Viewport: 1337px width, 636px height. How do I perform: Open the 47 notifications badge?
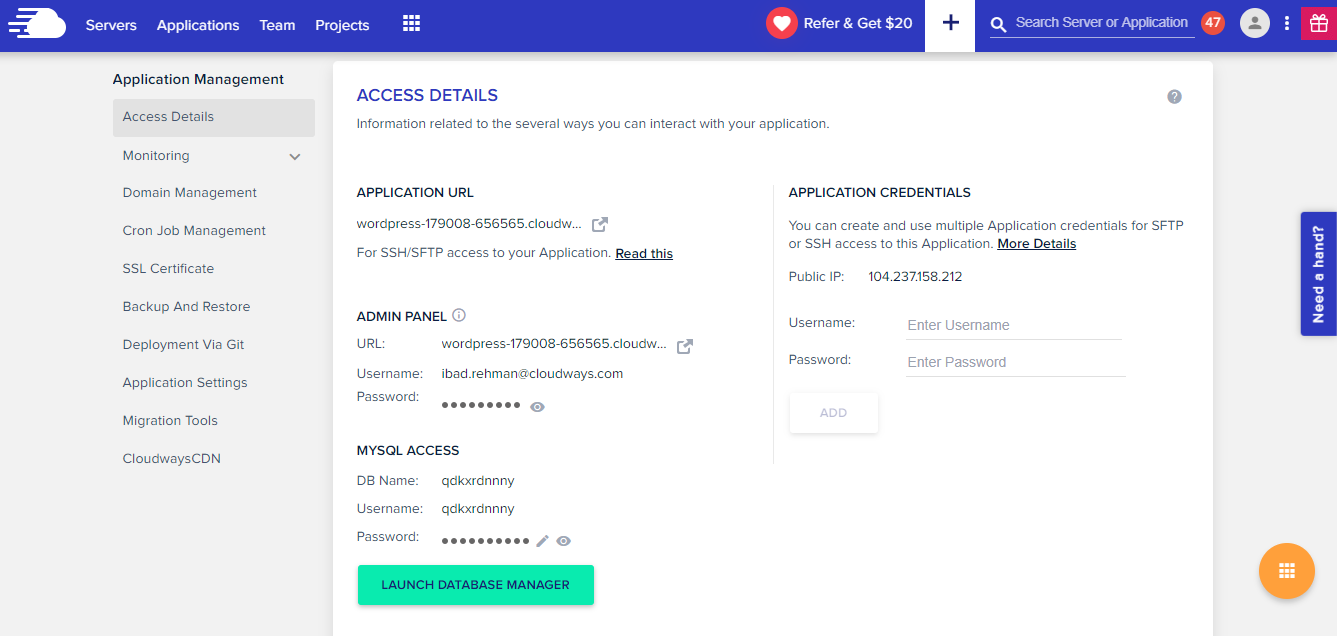pos(1213,22)
